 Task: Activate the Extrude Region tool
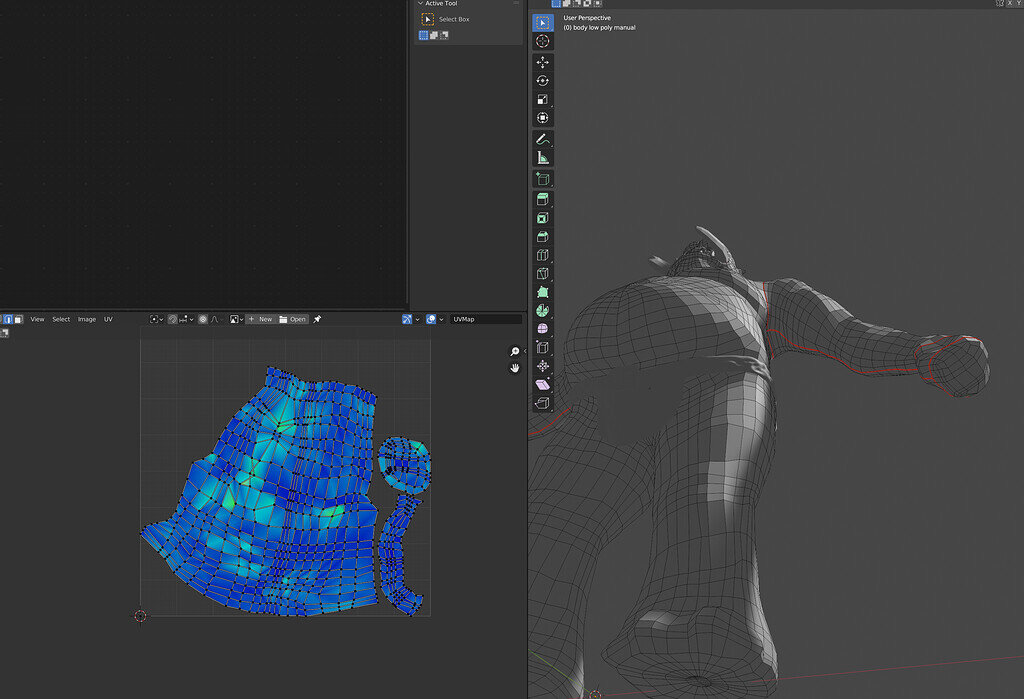pyautogui.click(x=543, y=198)
